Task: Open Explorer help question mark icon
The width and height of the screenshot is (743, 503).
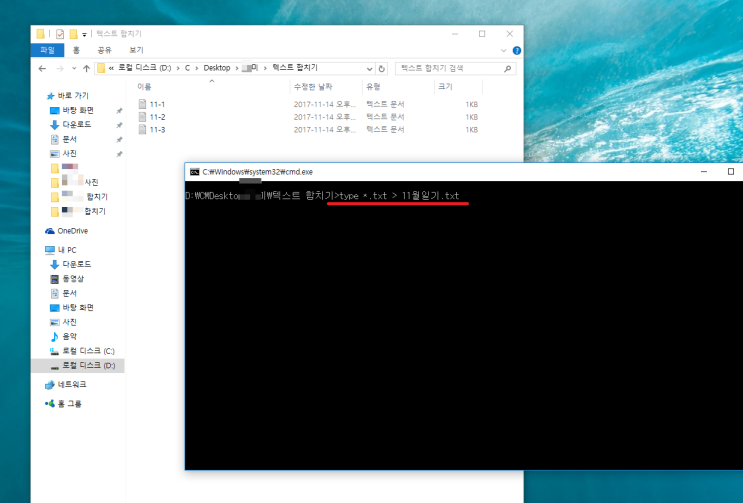Action: tap(517, 49)
